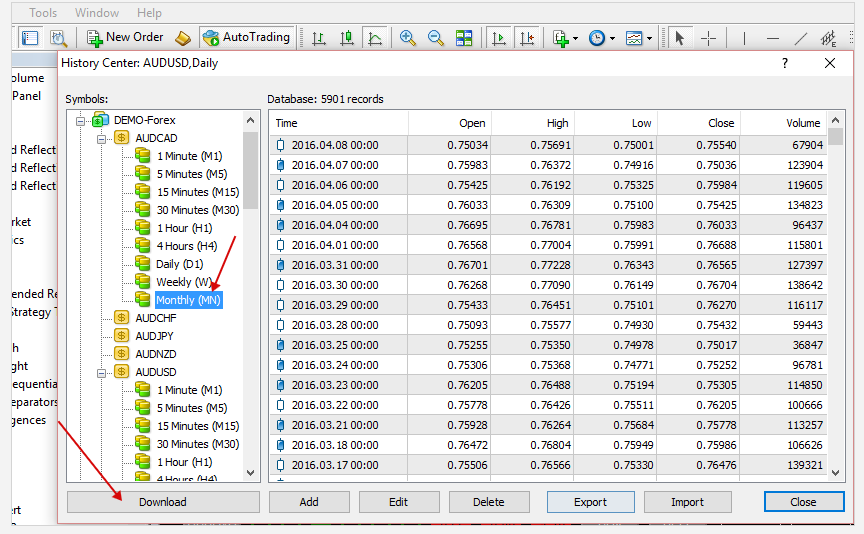This screenshot has width=864, height=534.
Task: Click the zoom out magnifier icon
Action: tap(436, 38)
